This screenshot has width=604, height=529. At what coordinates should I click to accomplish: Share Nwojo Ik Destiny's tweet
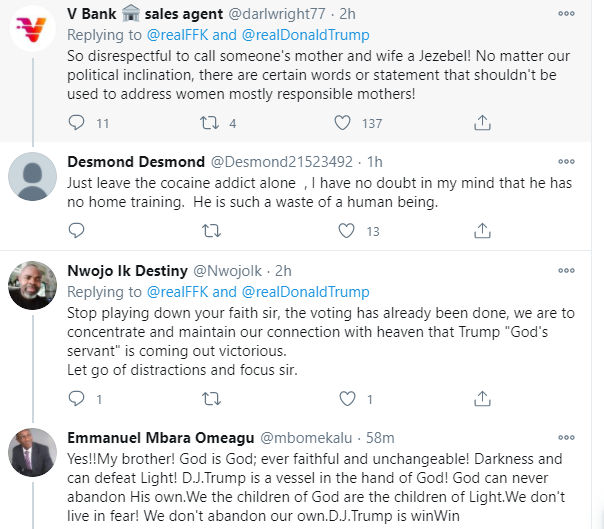[x=482, y=399]
